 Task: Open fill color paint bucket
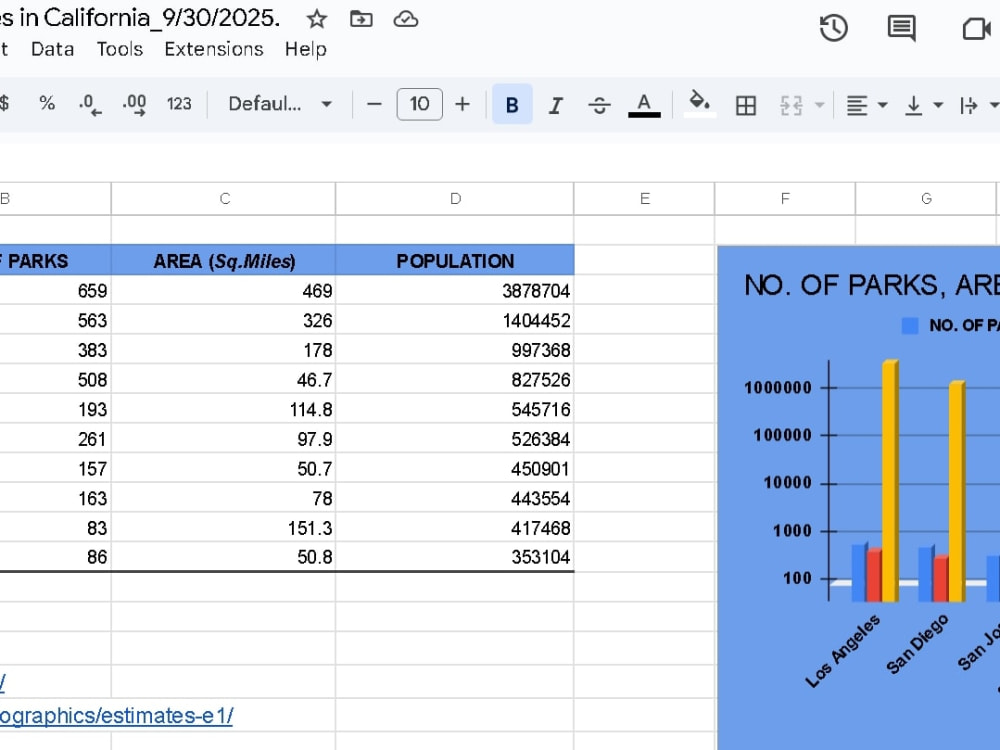700,104
